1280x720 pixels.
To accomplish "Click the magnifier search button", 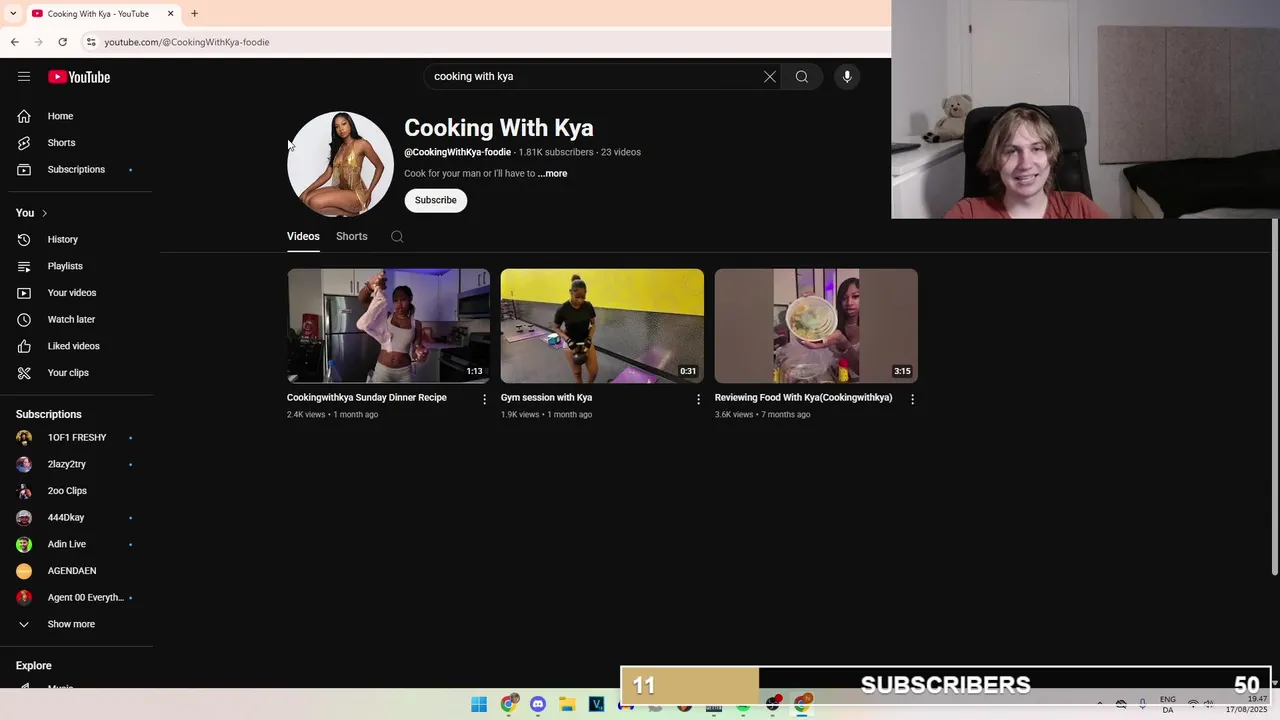I will [802, 77].
